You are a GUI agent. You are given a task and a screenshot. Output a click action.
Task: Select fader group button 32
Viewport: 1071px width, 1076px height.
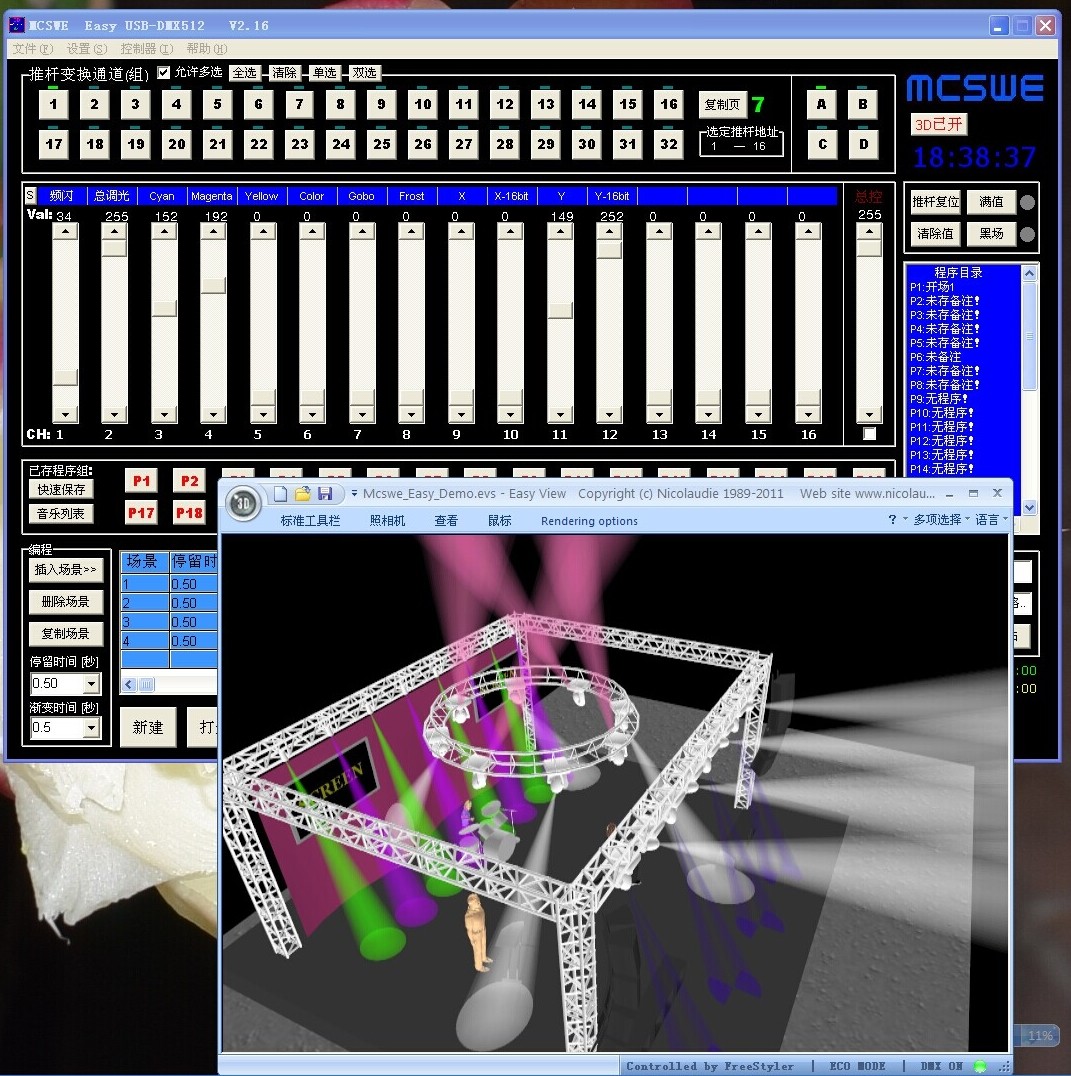coord(669,144)
